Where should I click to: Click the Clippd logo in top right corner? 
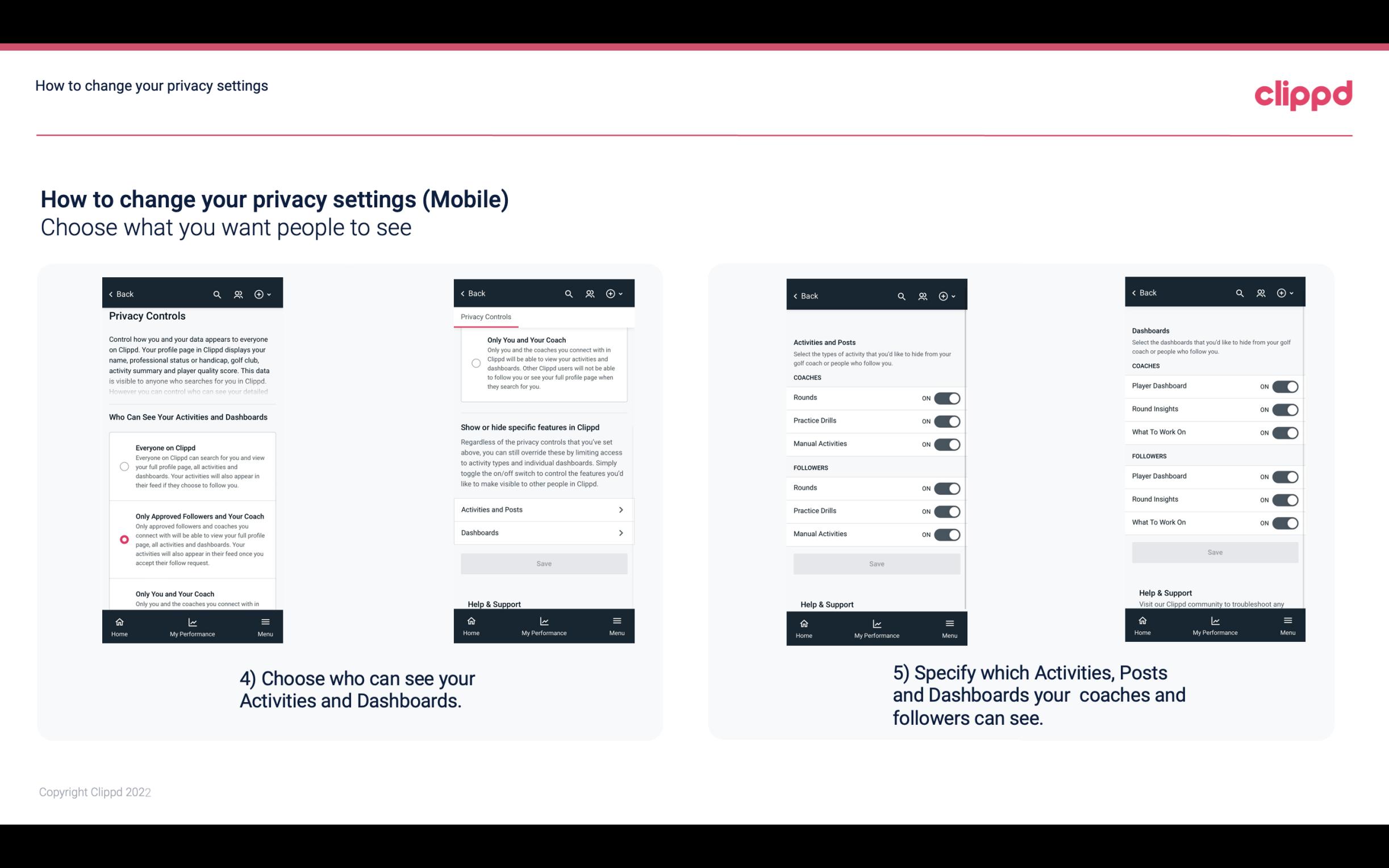[x=1304, y=94]
